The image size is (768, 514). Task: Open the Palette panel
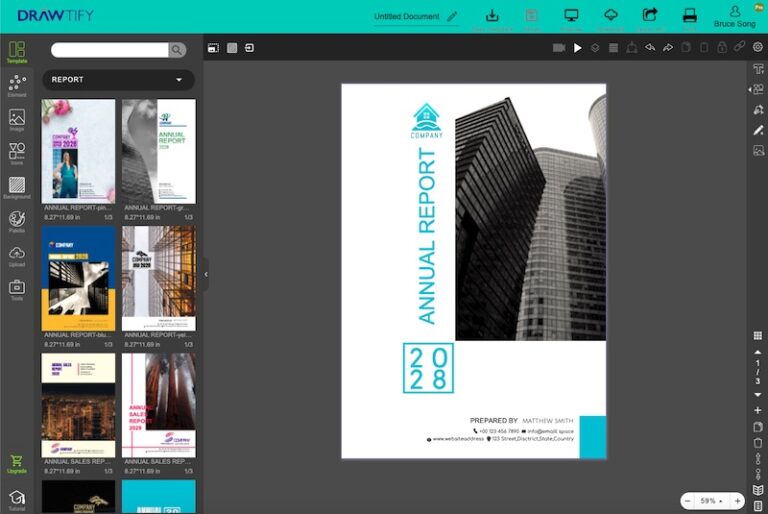pyautogui.click(x=17, y=221)
